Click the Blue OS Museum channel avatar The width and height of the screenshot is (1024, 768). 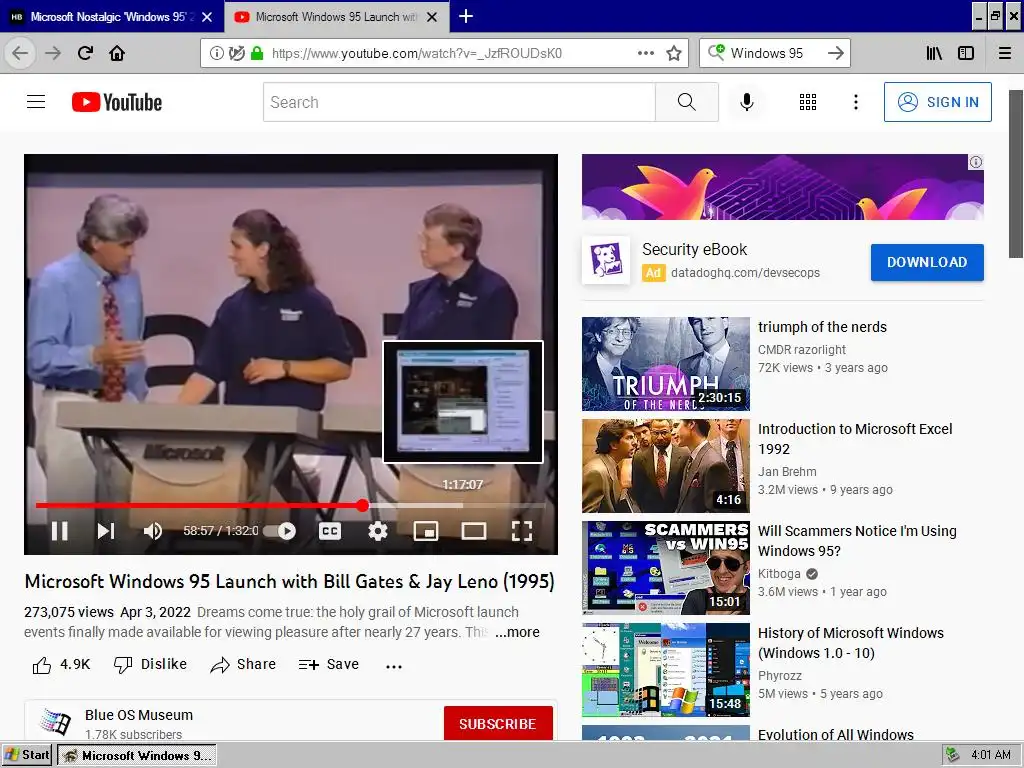56,722
